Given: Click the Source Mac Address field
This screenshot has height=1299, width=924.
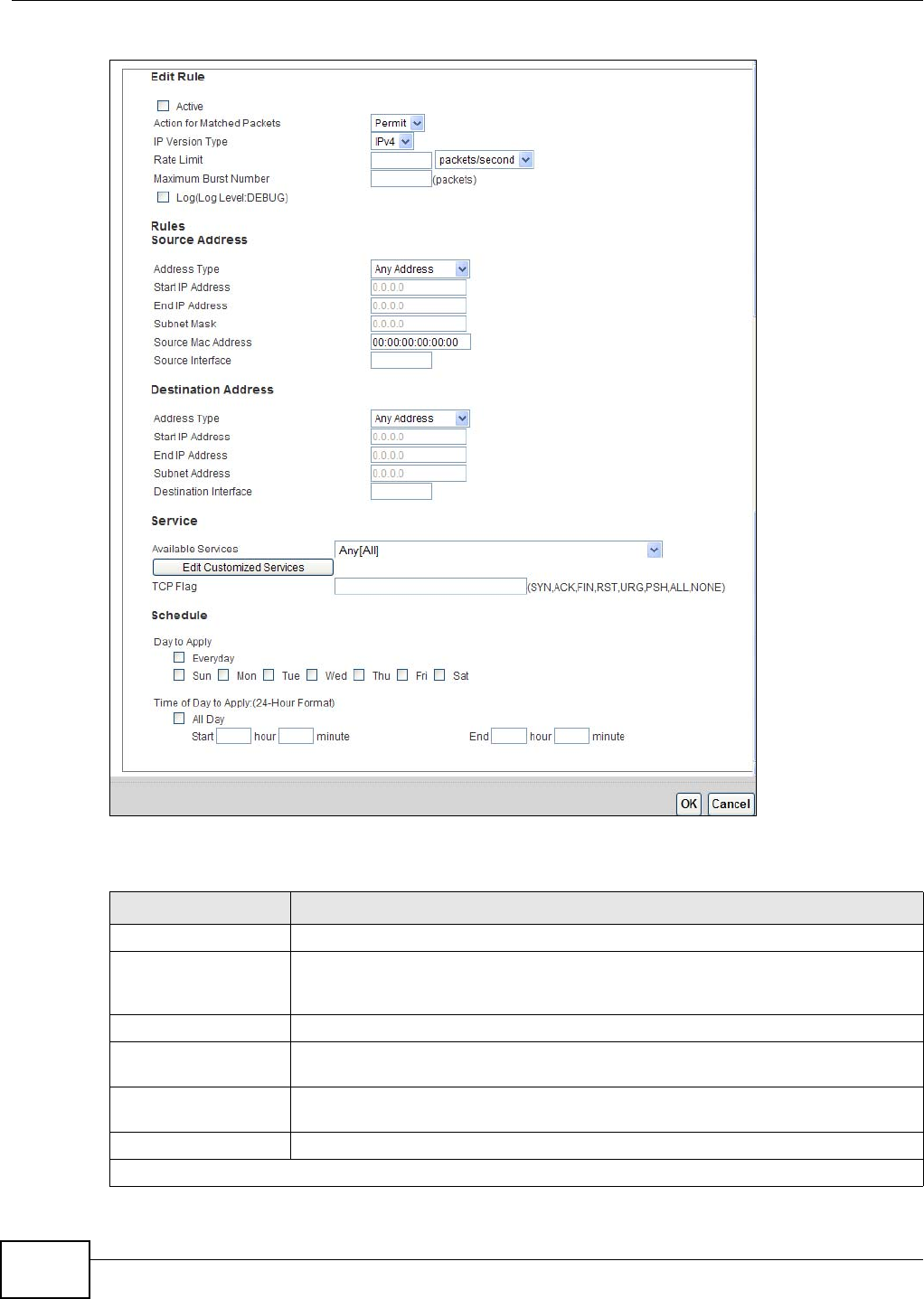Looking at the screenshot, I should pyautogui.click(x=420, y=342).
